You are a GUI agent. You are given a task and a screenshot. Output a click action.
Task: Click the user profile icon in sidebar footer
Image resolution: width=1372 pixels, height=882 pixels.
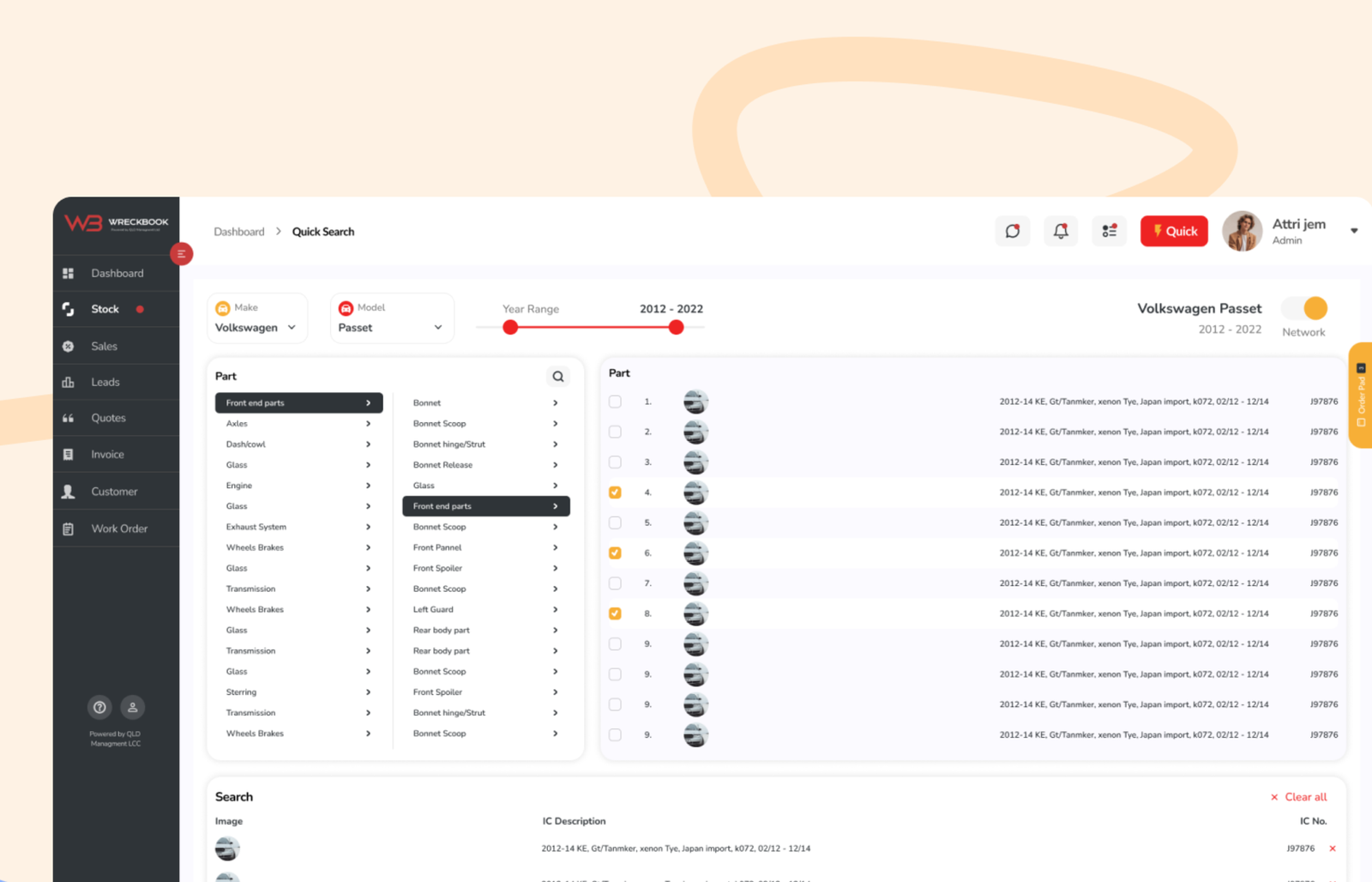click(132, 707)
